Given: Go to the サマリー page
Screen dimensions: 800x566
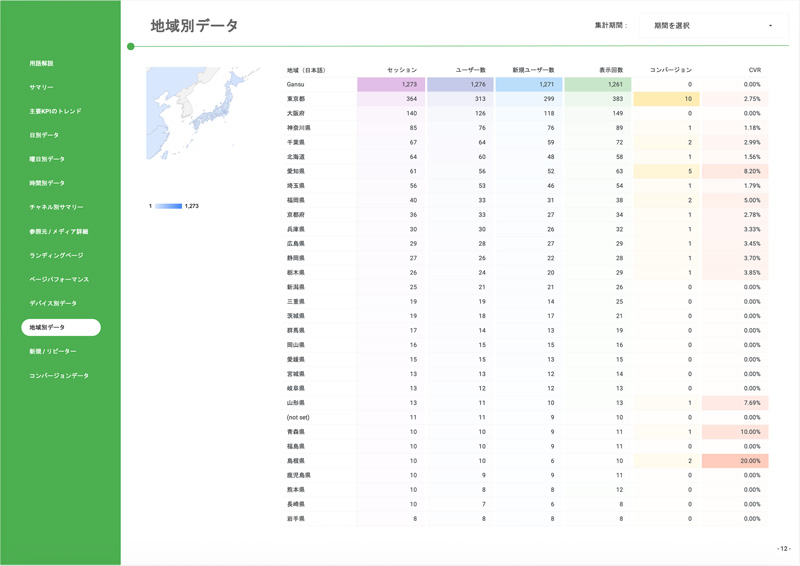Looking at the screenshot, I should [x=41, y=88].
